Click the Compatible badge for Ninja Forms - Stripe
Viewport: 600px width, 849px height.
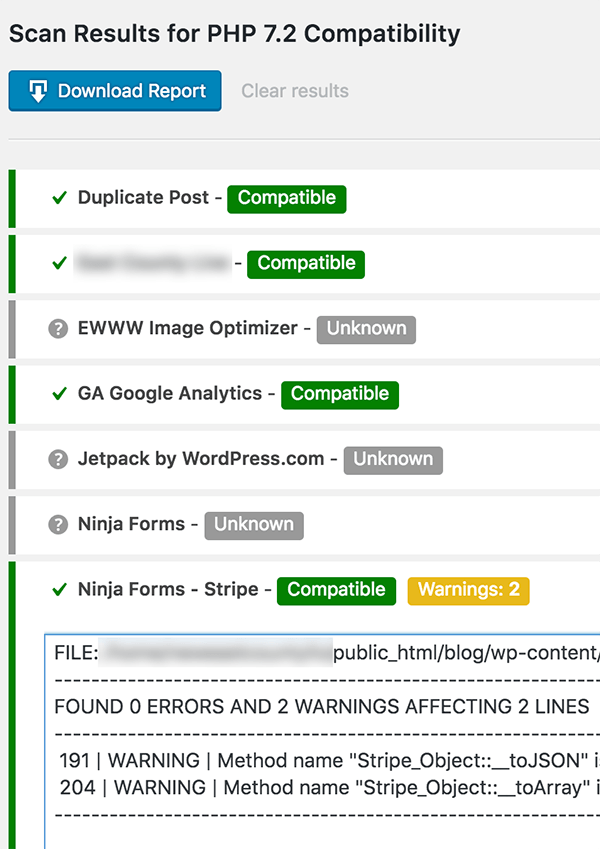coord(336,590)
